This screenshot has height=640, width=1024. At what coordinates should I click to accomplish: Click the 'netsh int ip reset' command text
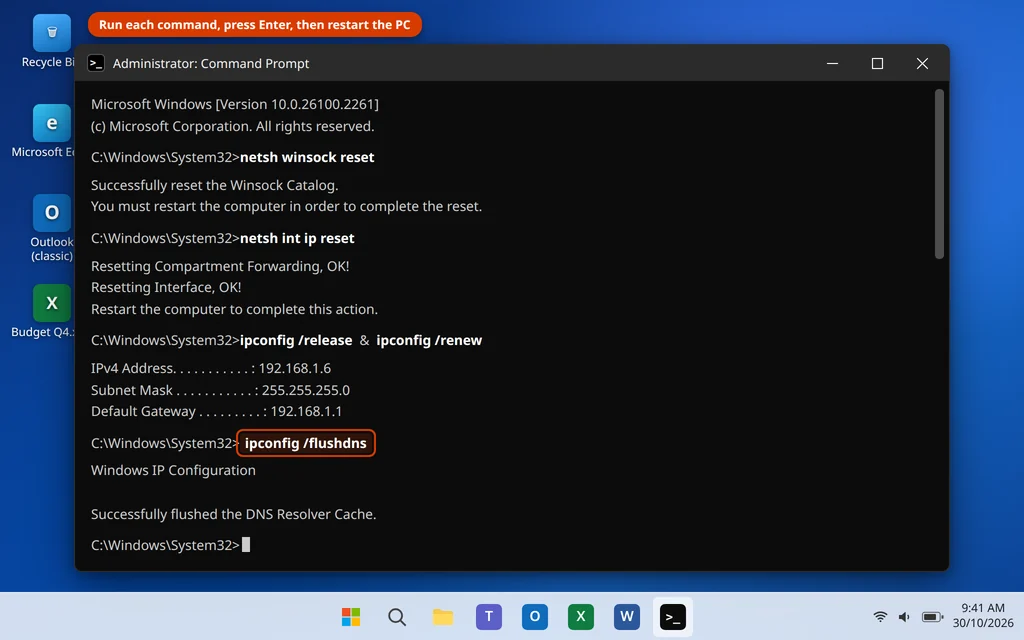coord(297,238)
